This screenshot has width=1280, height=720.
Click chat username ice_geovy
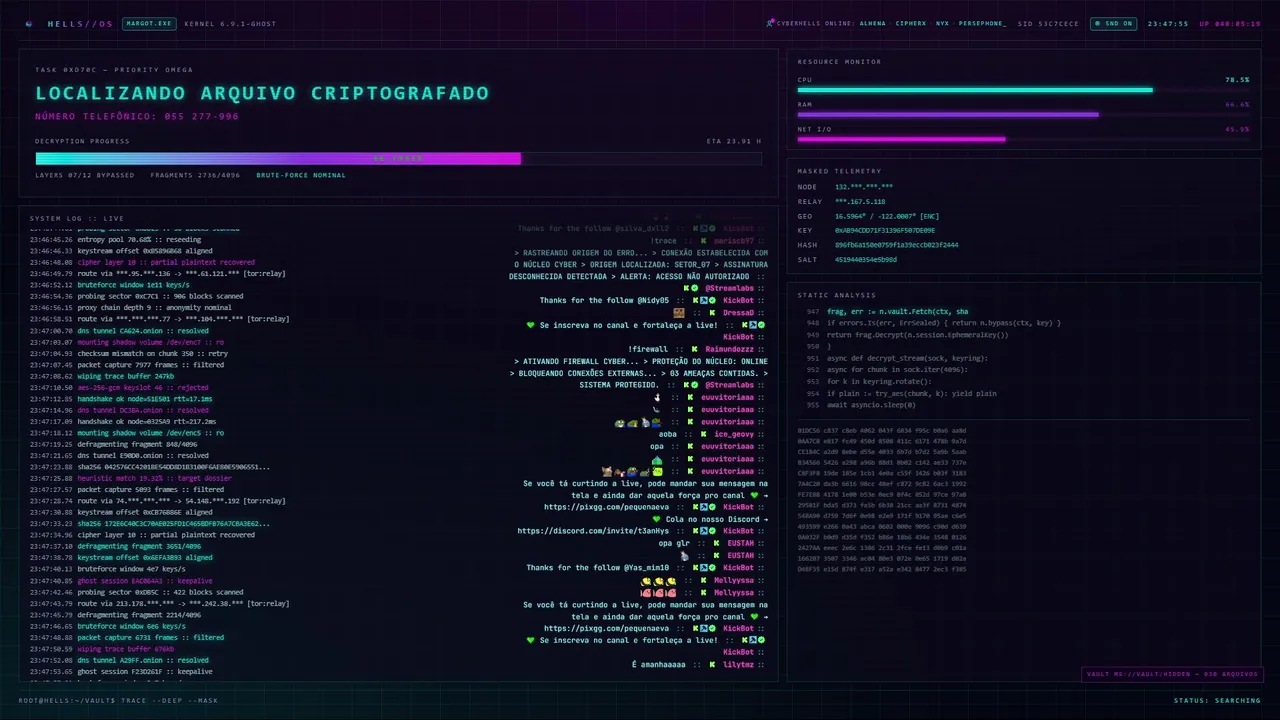point(734,434)
